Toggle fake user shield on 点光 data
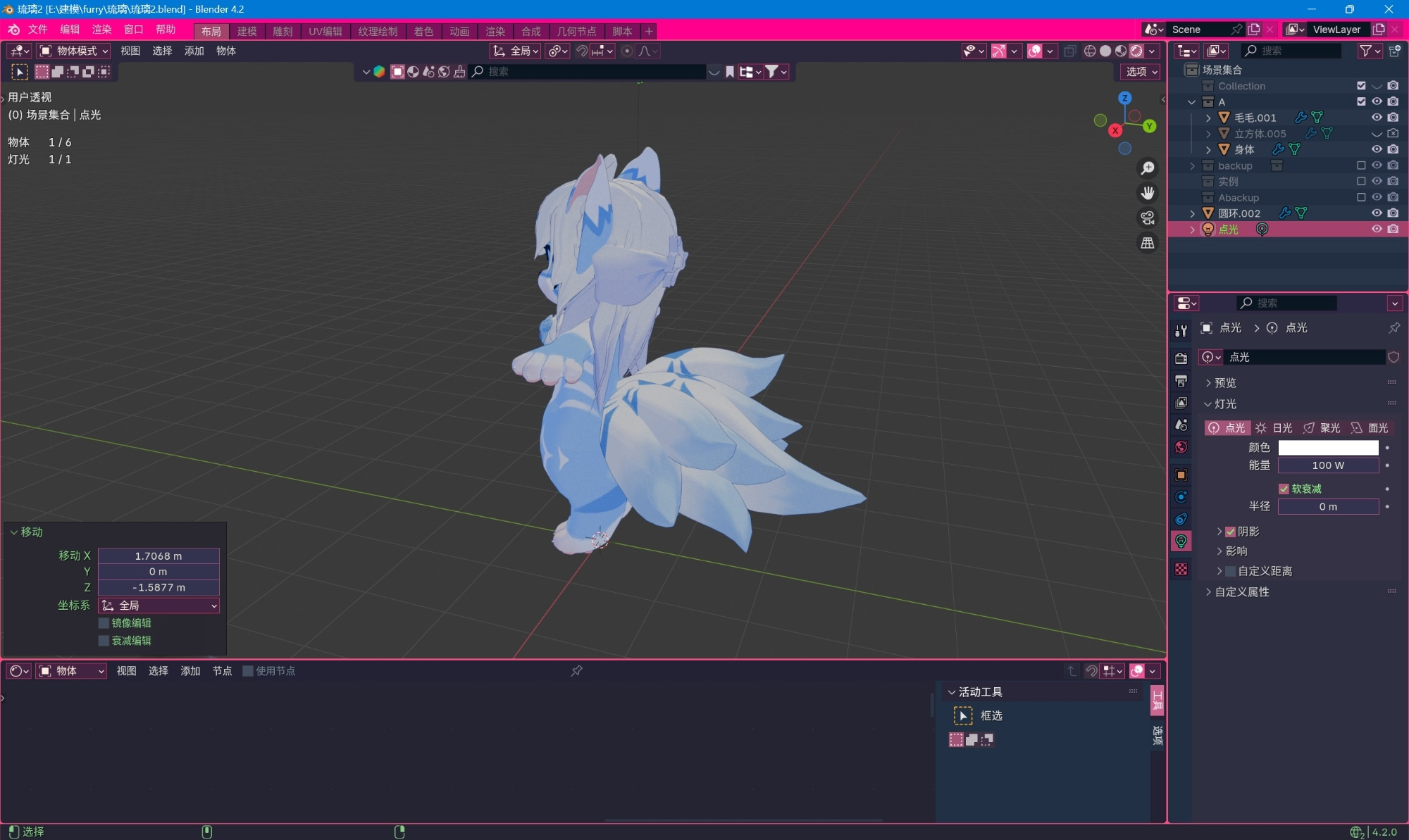 pyautogui.click(x=1394, y=358)
